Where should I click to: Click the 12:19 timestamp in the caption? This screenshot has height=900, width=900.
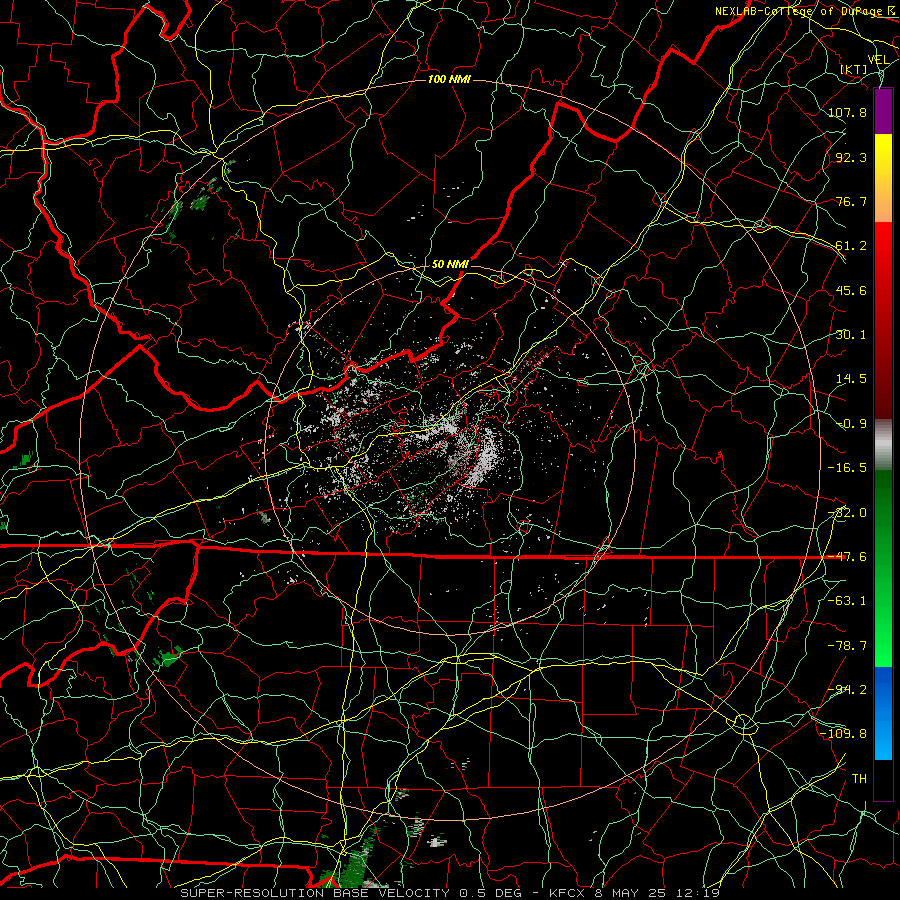(699, 893)
